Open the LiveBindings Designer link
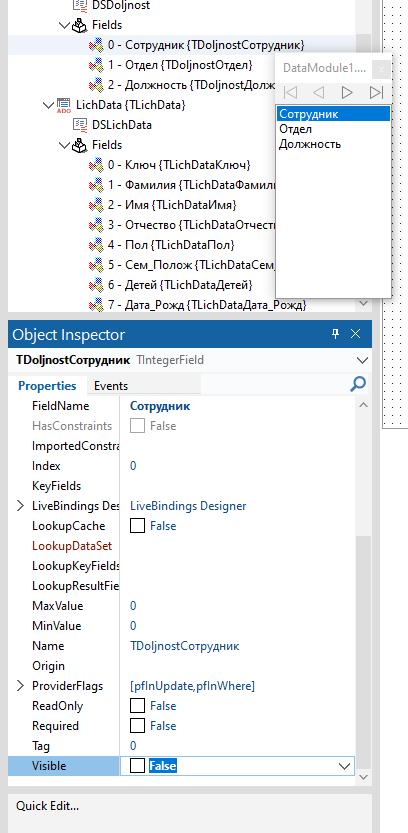 coord(188,506)
